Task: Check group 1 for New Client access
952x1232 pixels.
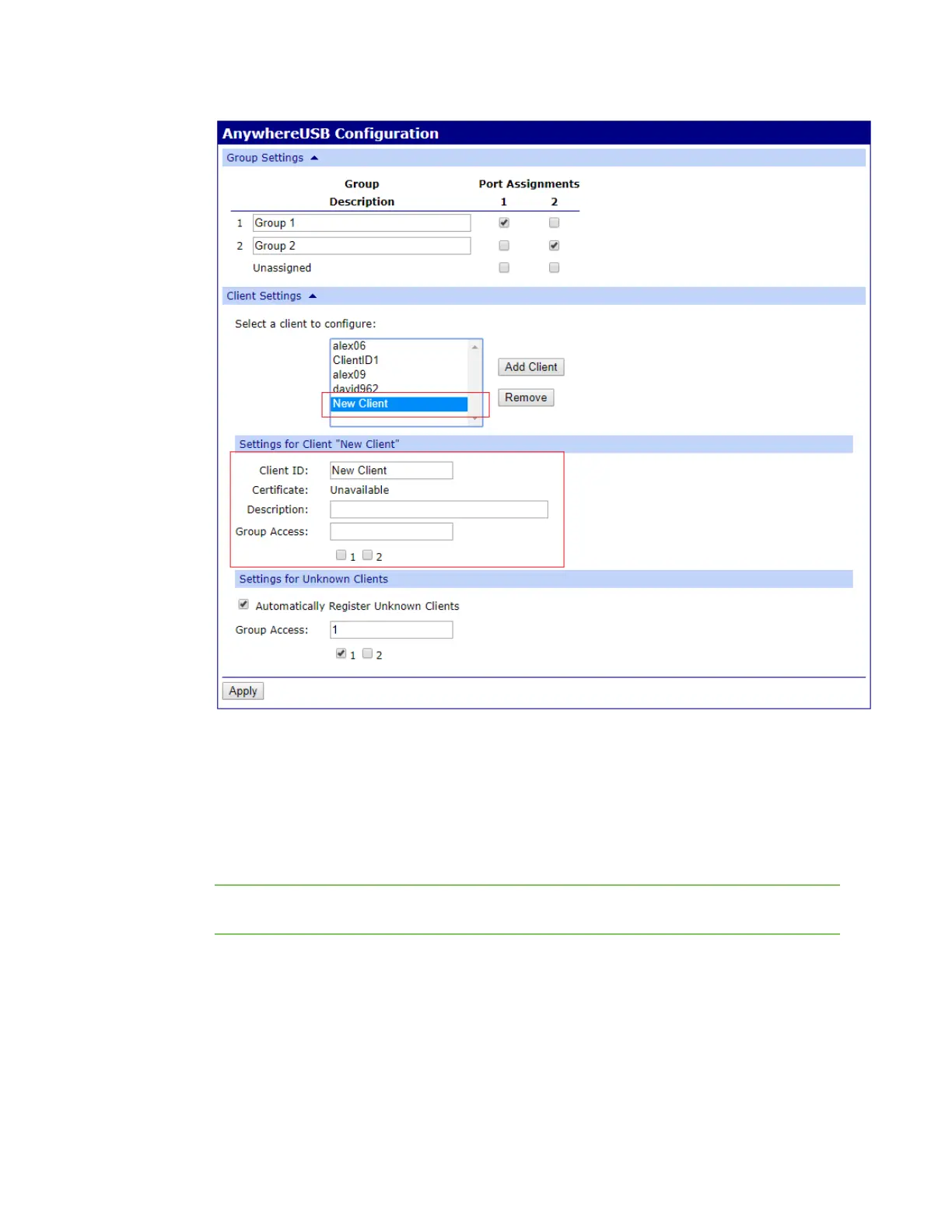Action: click(x=341, y=555)
